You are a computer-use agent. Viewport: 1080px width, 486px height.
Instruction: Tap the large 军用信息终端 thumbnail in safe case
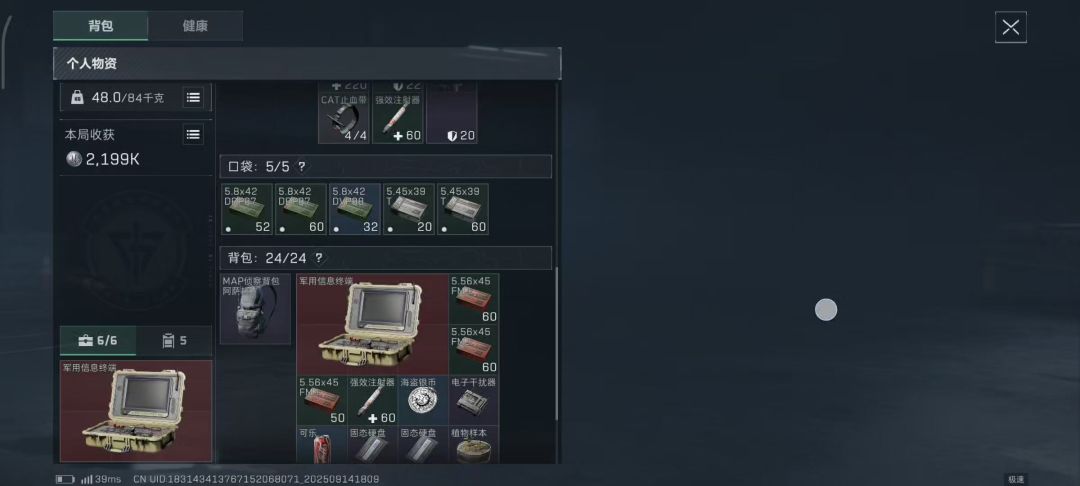136,411
